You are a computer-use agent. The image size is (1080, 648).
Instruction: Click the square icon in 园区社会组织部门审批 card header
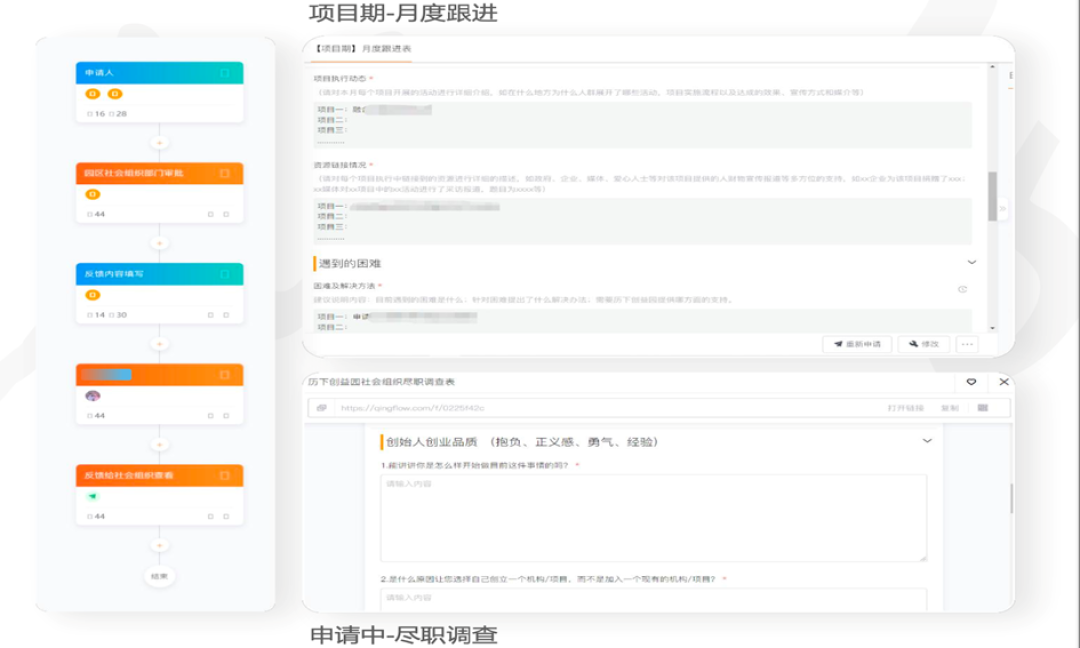click(x=225, y=174)
